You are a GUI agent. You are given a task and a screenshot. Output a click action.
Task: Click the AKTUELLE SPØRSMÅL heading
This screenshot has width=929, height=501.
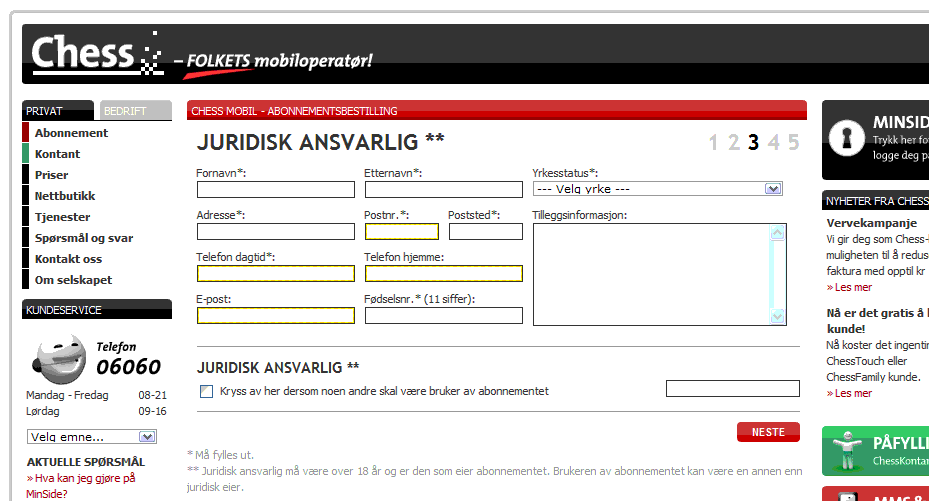coord(86,462)
